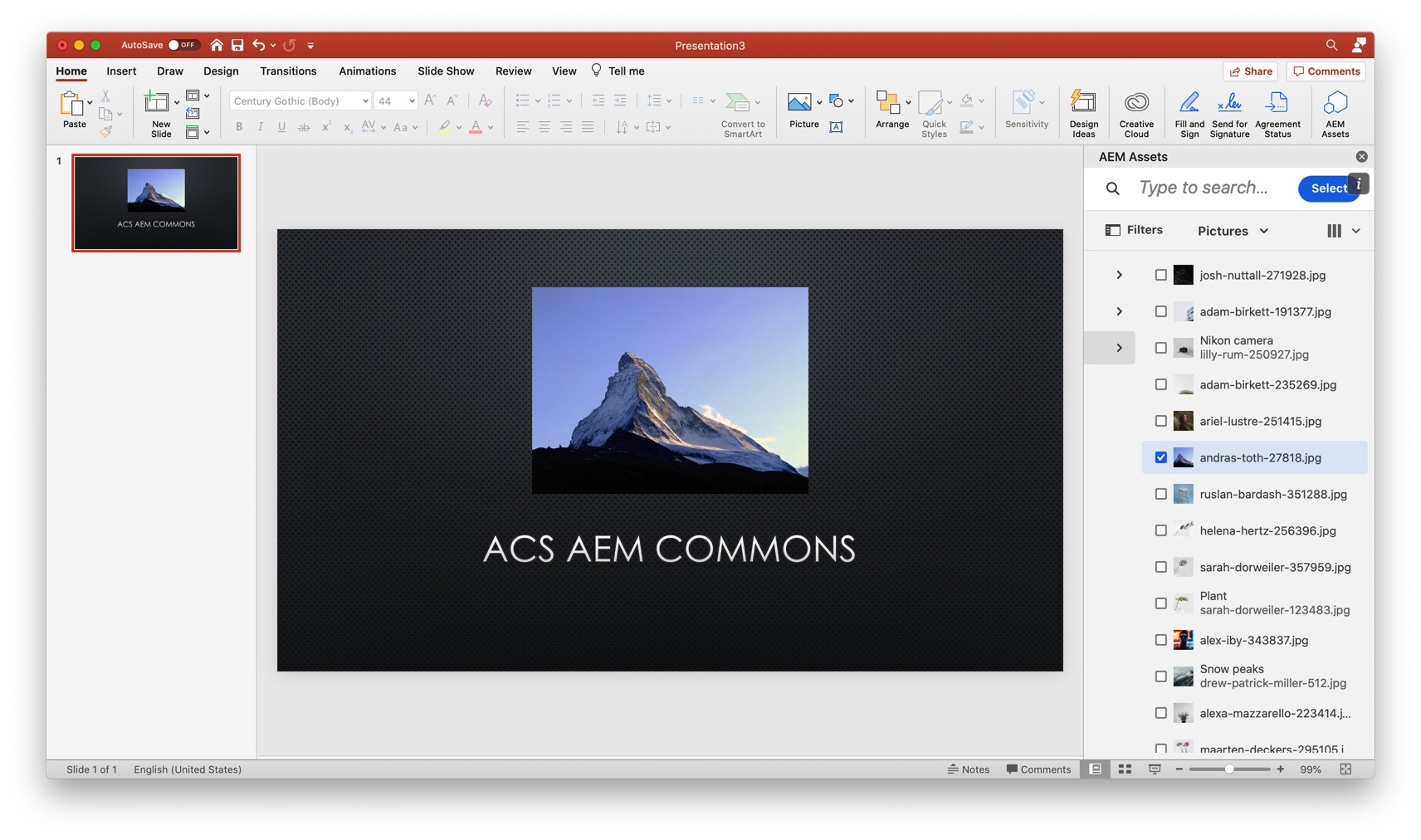
Task: Apply Bold formatting
Action: click(x=239, y=127)
